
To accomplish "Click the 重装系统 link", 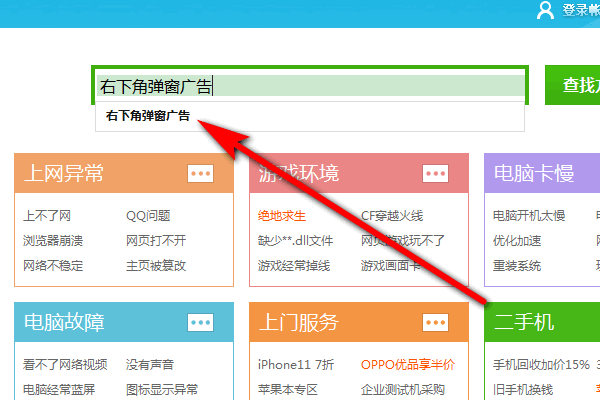I will (x=517, y=266).
